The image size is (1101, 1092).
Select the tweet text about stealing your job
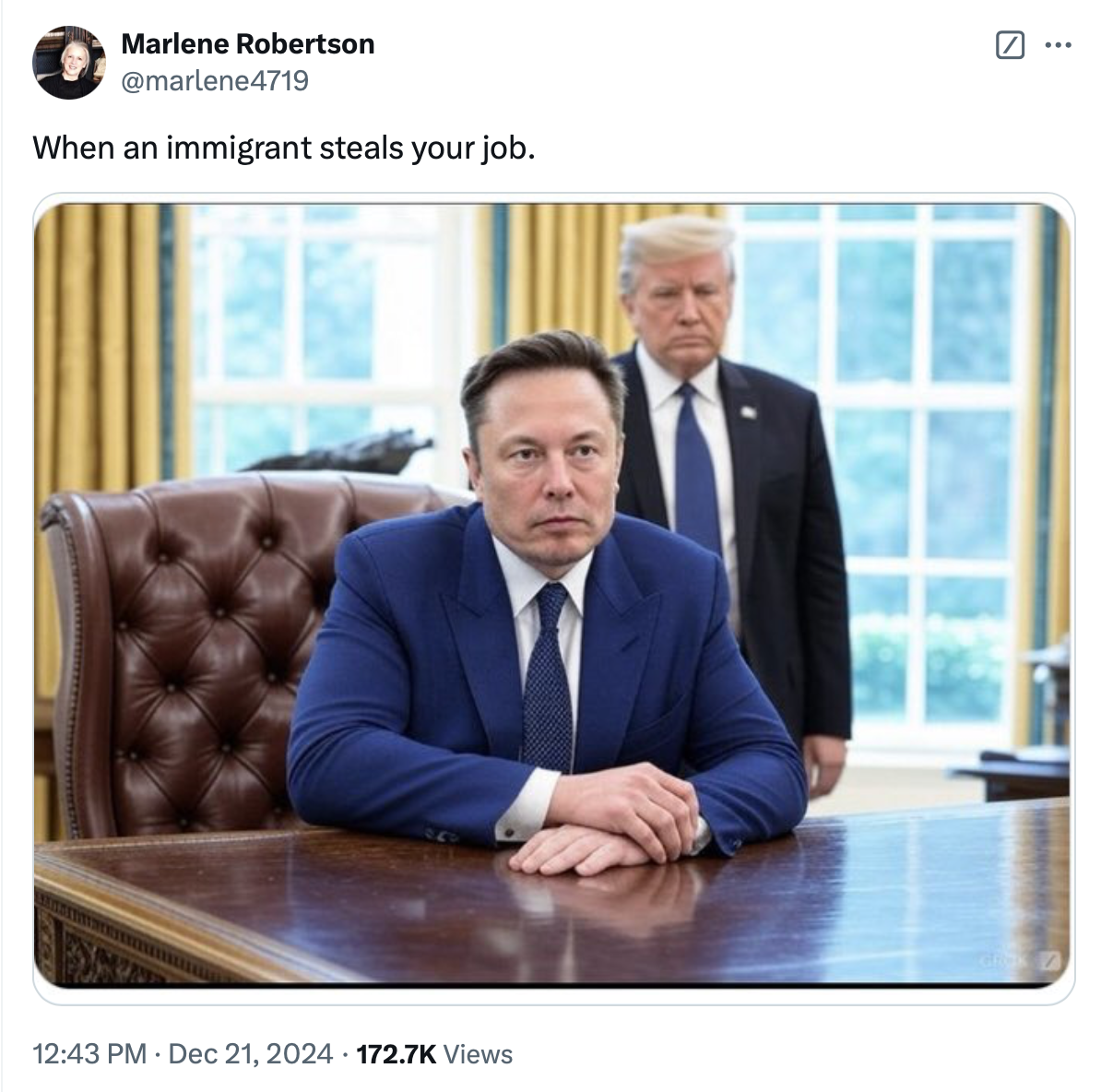[284, 148]
